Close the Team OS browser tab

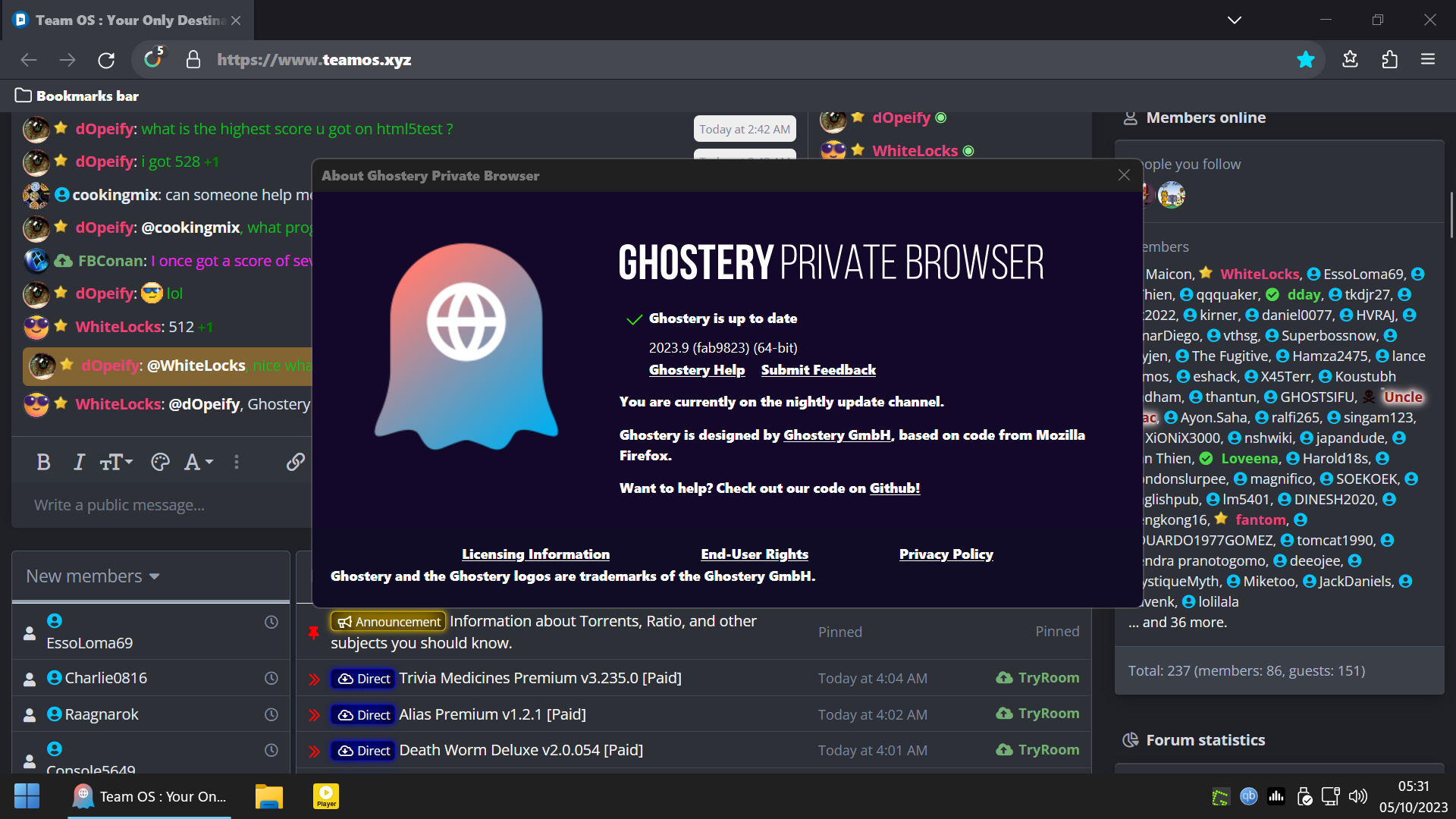236,20
